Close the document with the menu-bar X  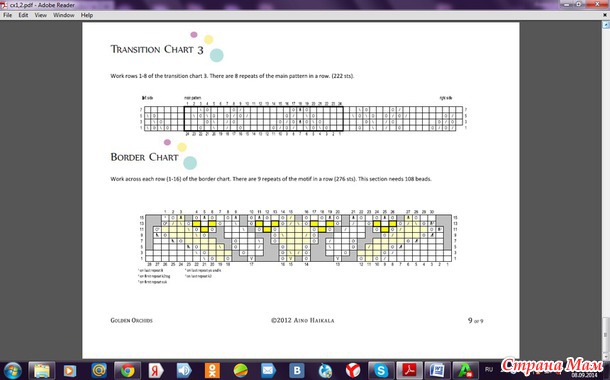coord(606,15)
